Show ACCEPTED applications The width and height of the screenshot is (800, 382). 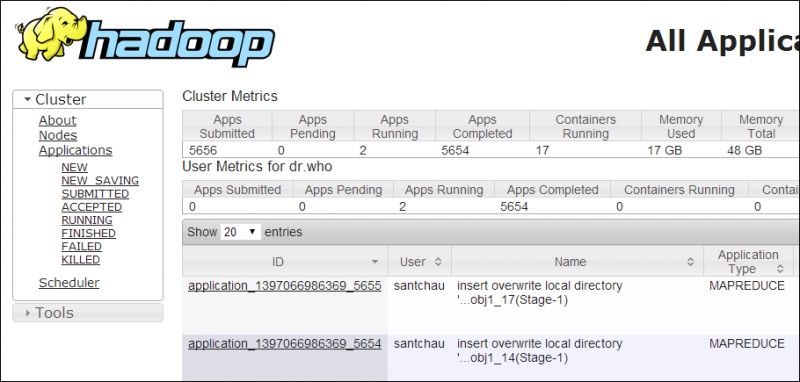coord(92,207)
